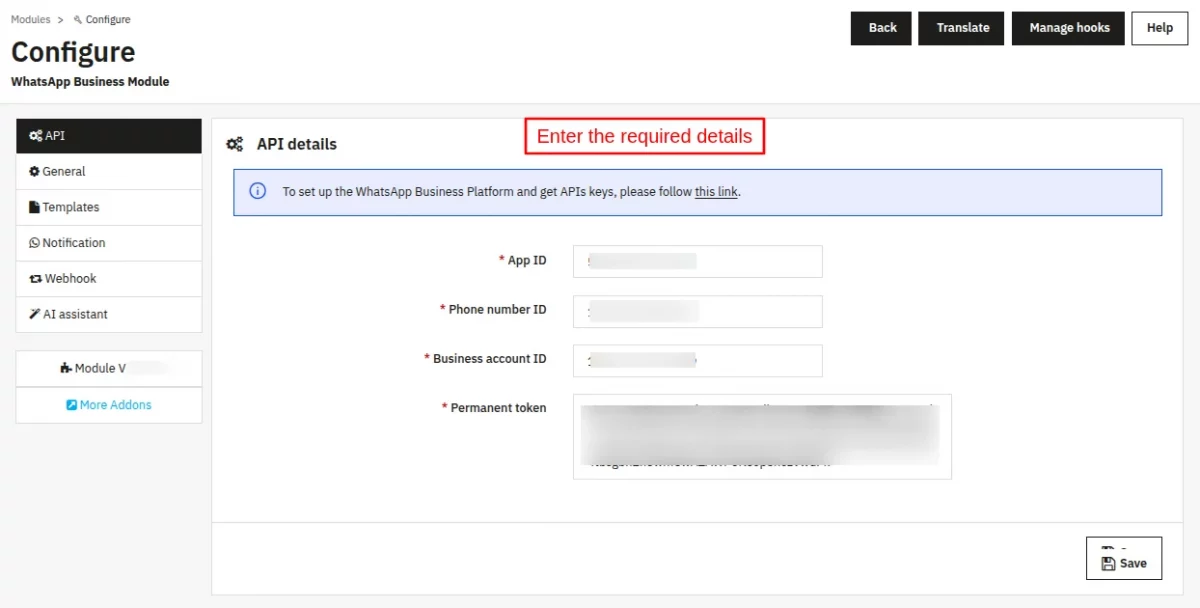Click the WhatsApp Notification icon
Screen dimensions: 1200x608
[34, 243]
